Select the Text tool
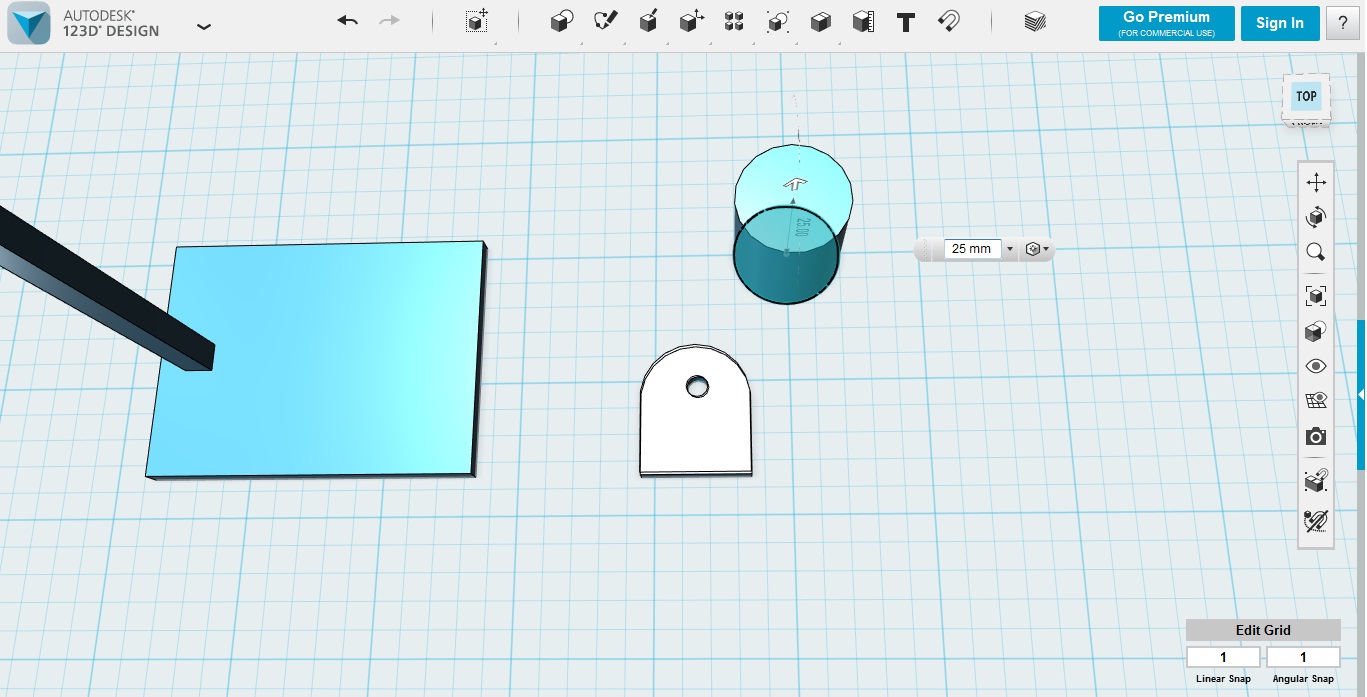Screen dimensions: 1367x697 (906, 22)
